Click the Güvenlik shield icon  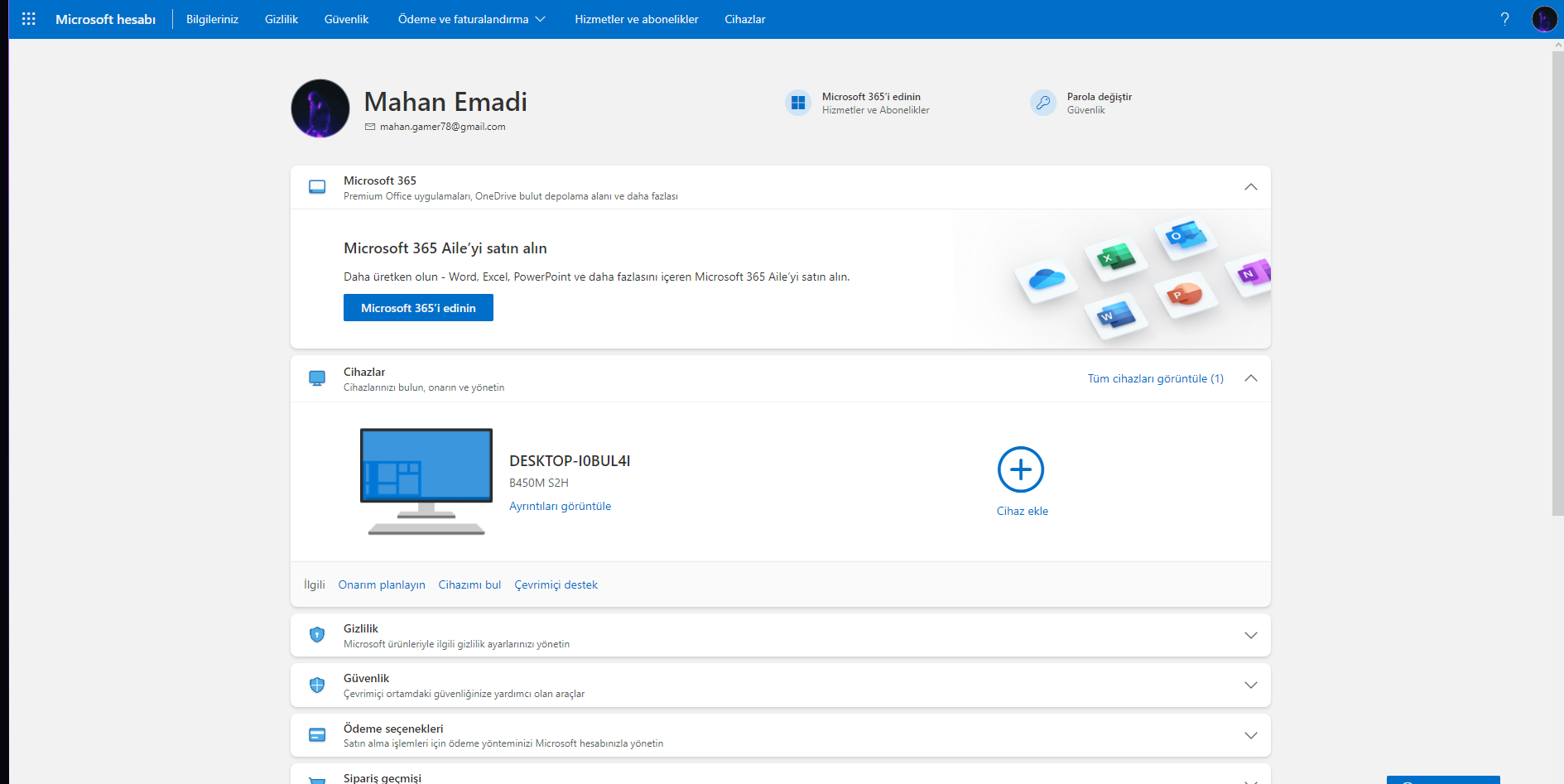pyautogui.click(x=317, y=685)
